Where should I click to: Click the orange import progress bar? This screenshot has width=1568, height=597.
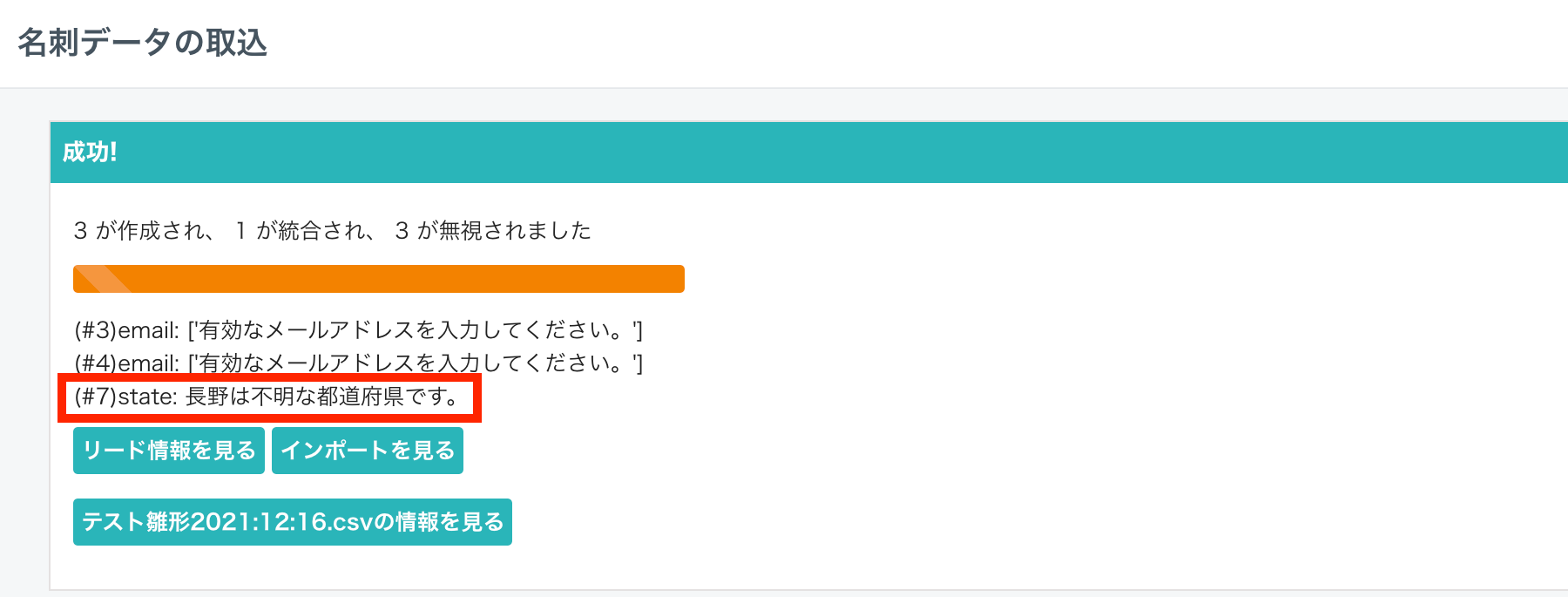[392, 279]
